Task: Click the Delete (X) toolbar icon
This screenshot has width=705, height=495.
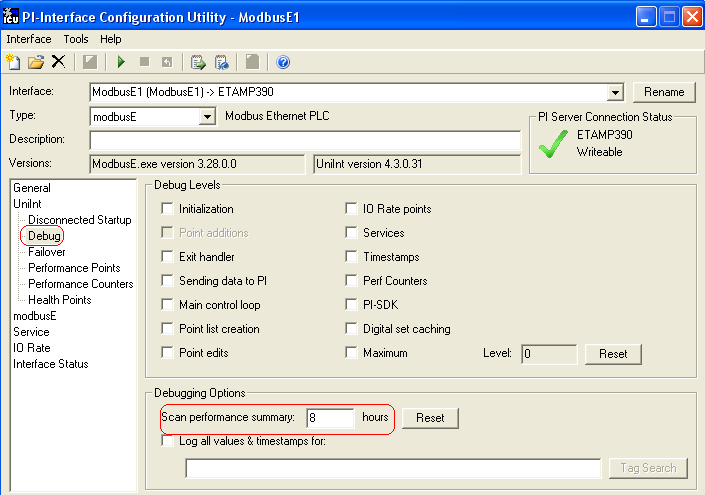Action: 58,62
